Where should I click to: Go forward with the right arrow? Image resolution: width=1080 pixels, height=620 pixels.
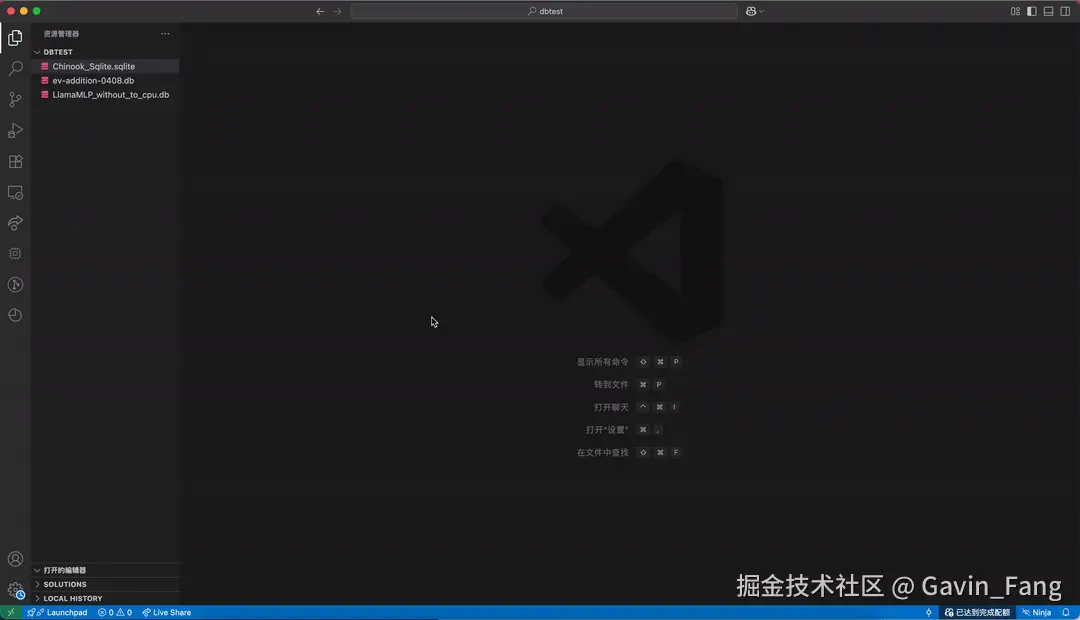tap(338, 11)
